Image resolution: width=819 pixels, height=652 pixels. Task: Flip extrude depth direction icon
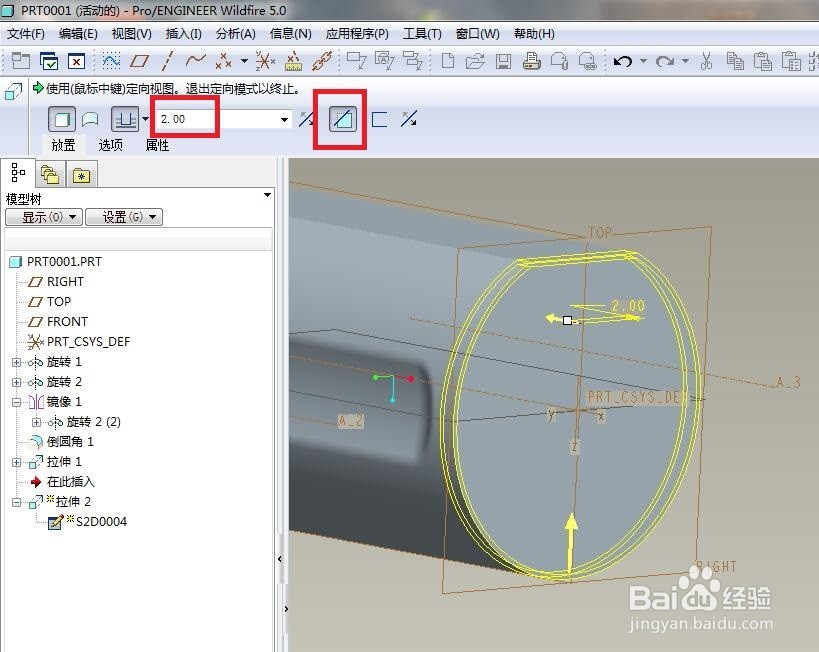click(307, 119)
